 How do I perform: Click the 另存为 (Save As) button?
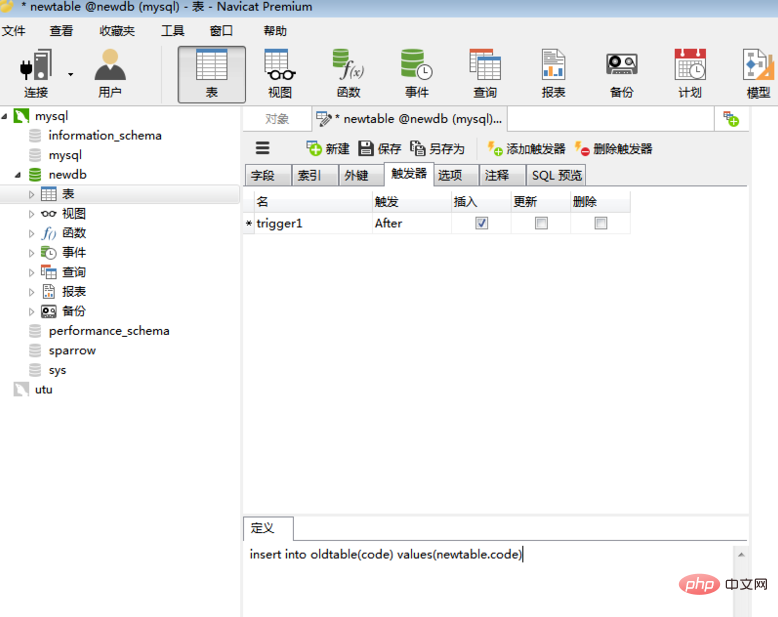pyautogui.click(x=437, y=148)
